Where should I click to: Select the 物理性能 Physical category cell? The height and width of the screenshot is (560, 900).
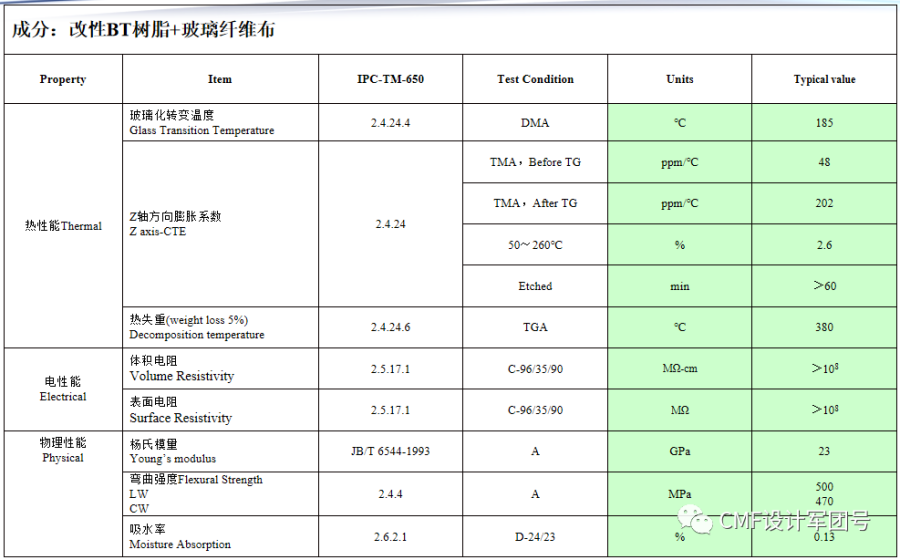(x=63, y=450)
